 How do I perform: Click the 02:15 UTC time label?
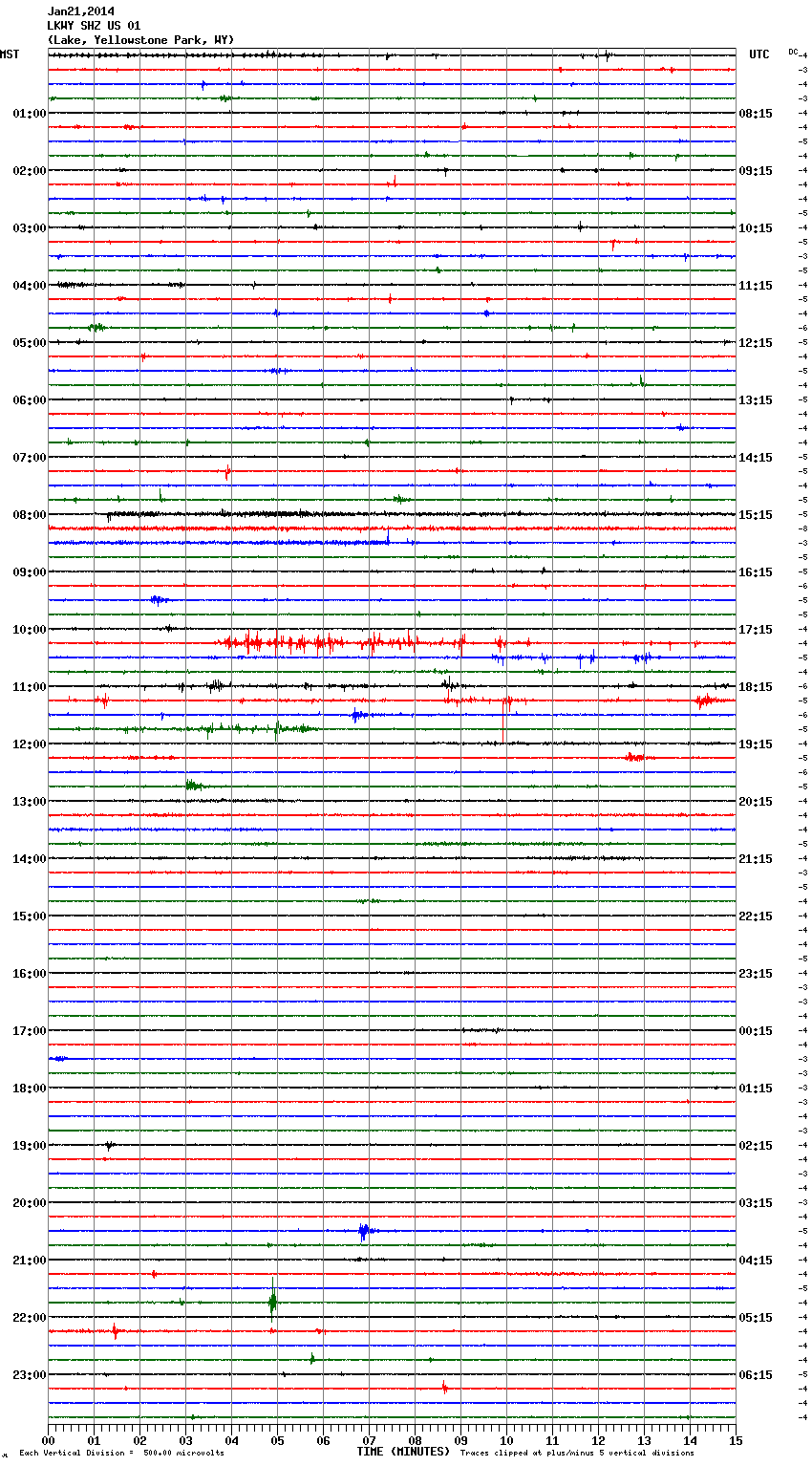[756, 1146]
